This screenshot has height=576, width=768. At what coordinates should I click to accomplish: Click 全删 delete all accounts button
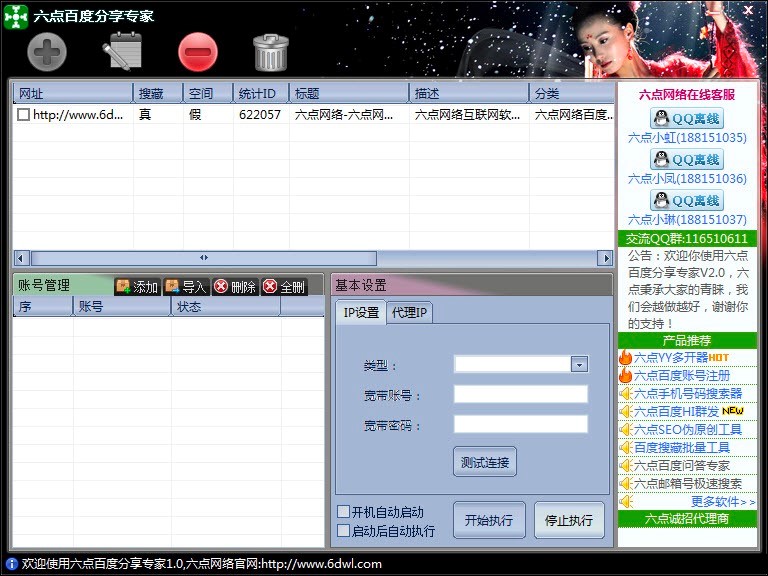(x=284, y=287)
